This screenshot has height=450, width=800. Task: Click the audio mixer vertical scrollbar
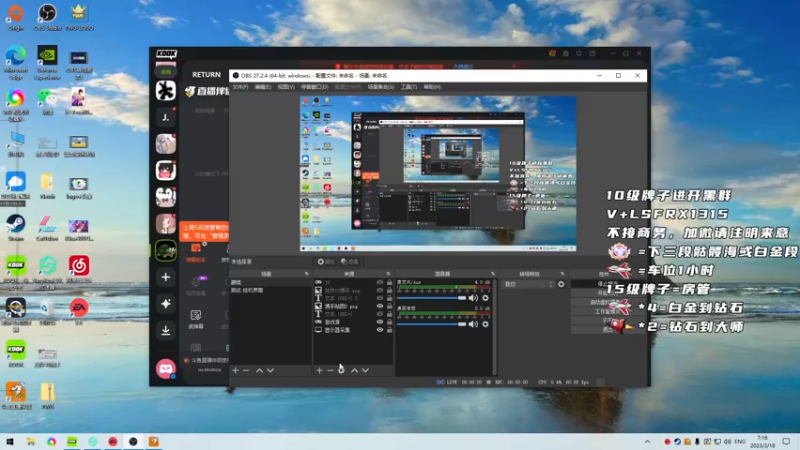(x=494, y=327)
